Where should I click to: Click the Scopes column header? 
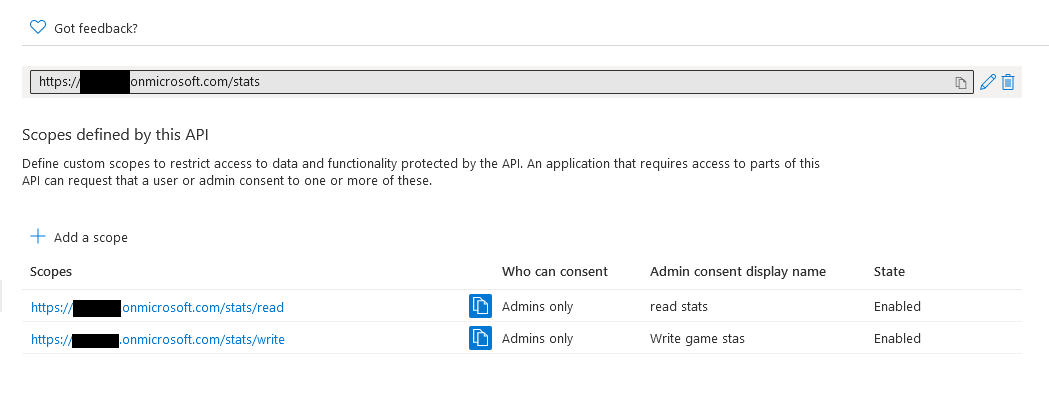point(51,272)
